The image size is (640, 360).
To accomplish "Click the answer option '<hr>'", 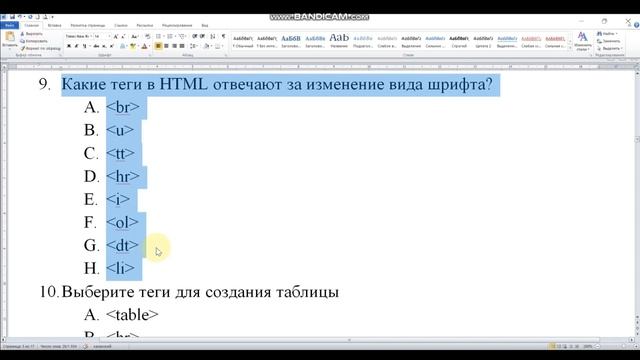I will [122, 176].
